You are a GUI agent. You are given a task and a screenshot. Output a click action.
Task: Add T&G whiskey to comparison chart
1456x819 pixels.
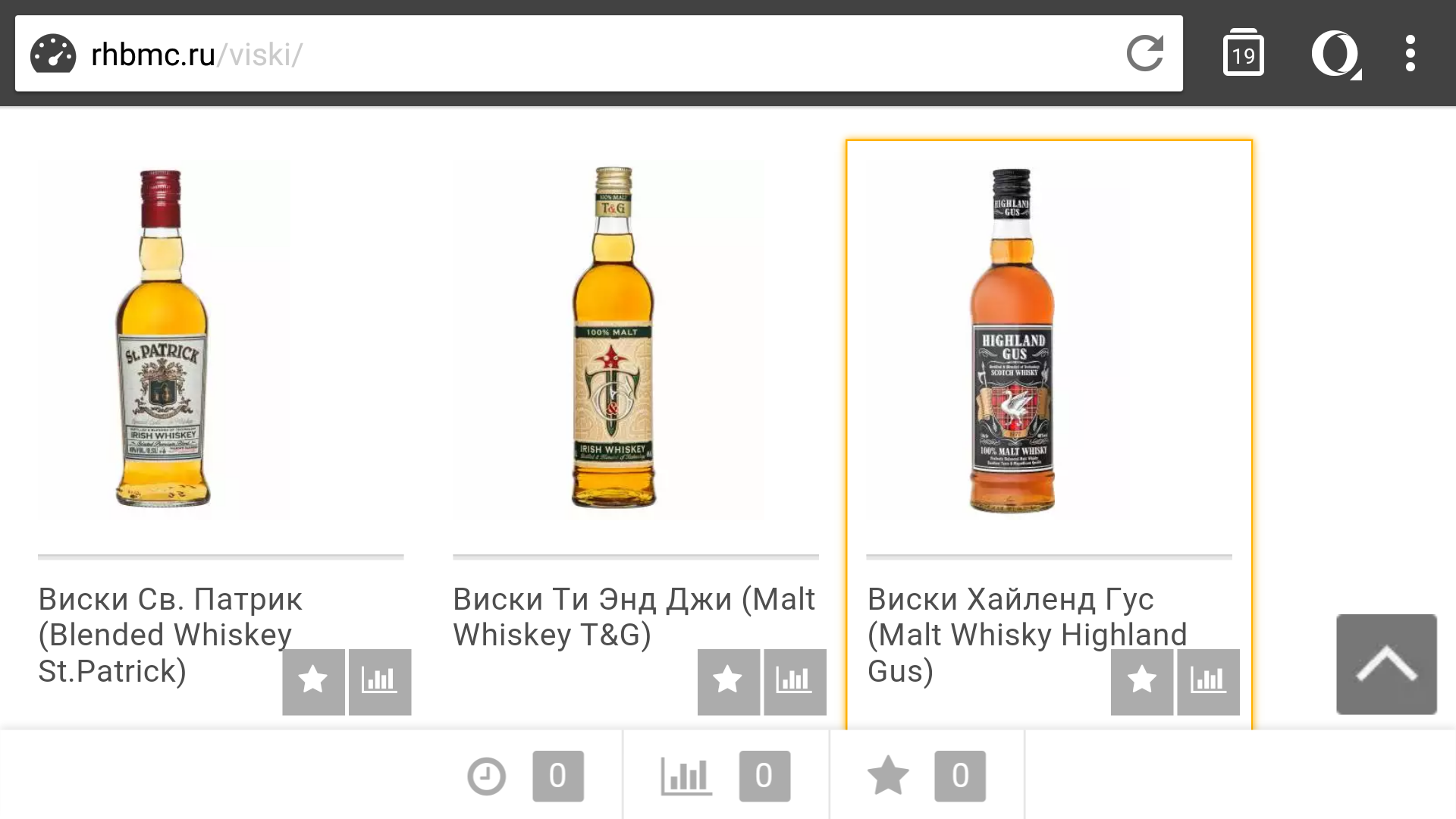(794, 681)
